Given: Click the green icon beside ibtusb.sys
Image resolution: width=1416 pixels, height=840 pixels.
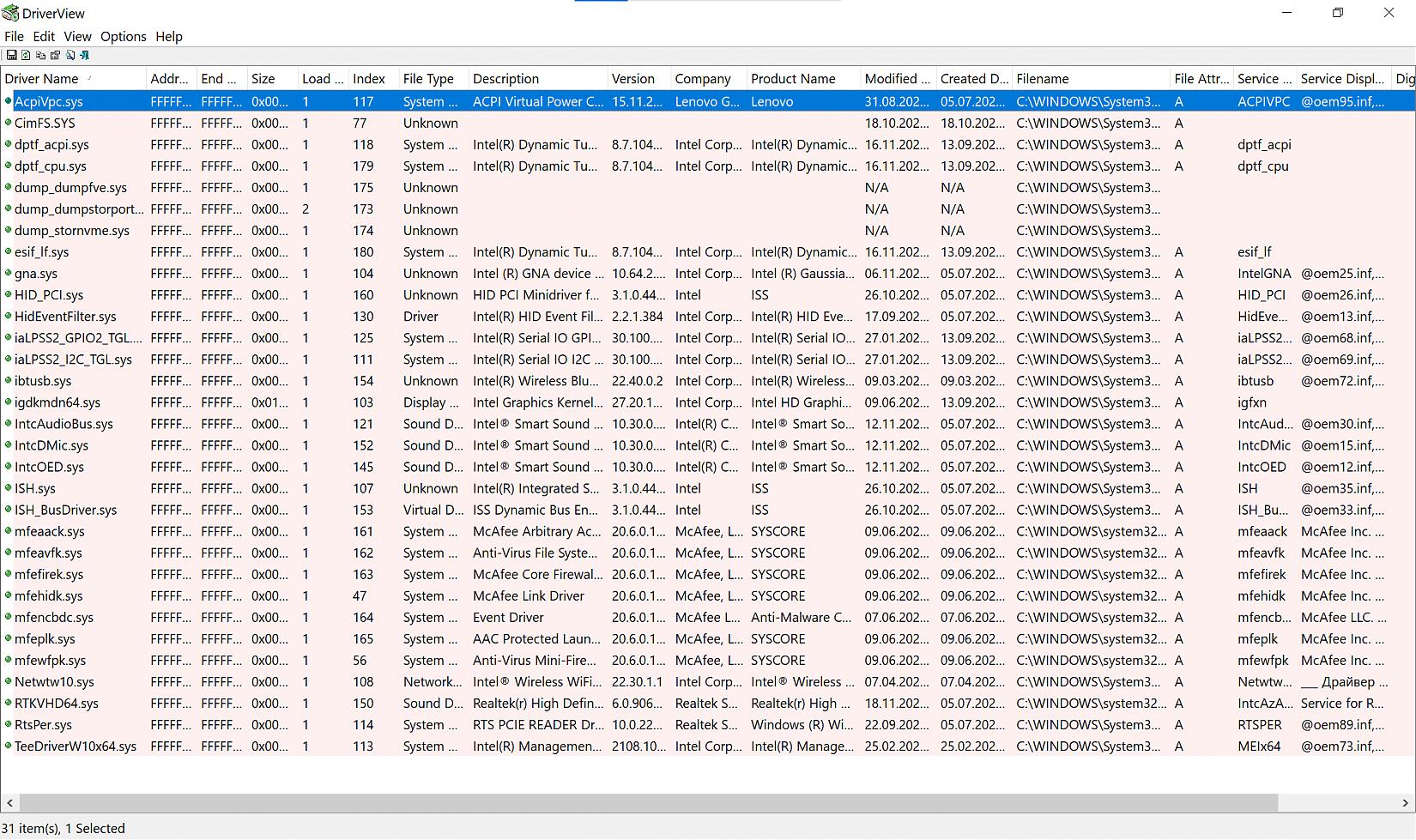Looking at the screenshot, I should coord(8,380).
